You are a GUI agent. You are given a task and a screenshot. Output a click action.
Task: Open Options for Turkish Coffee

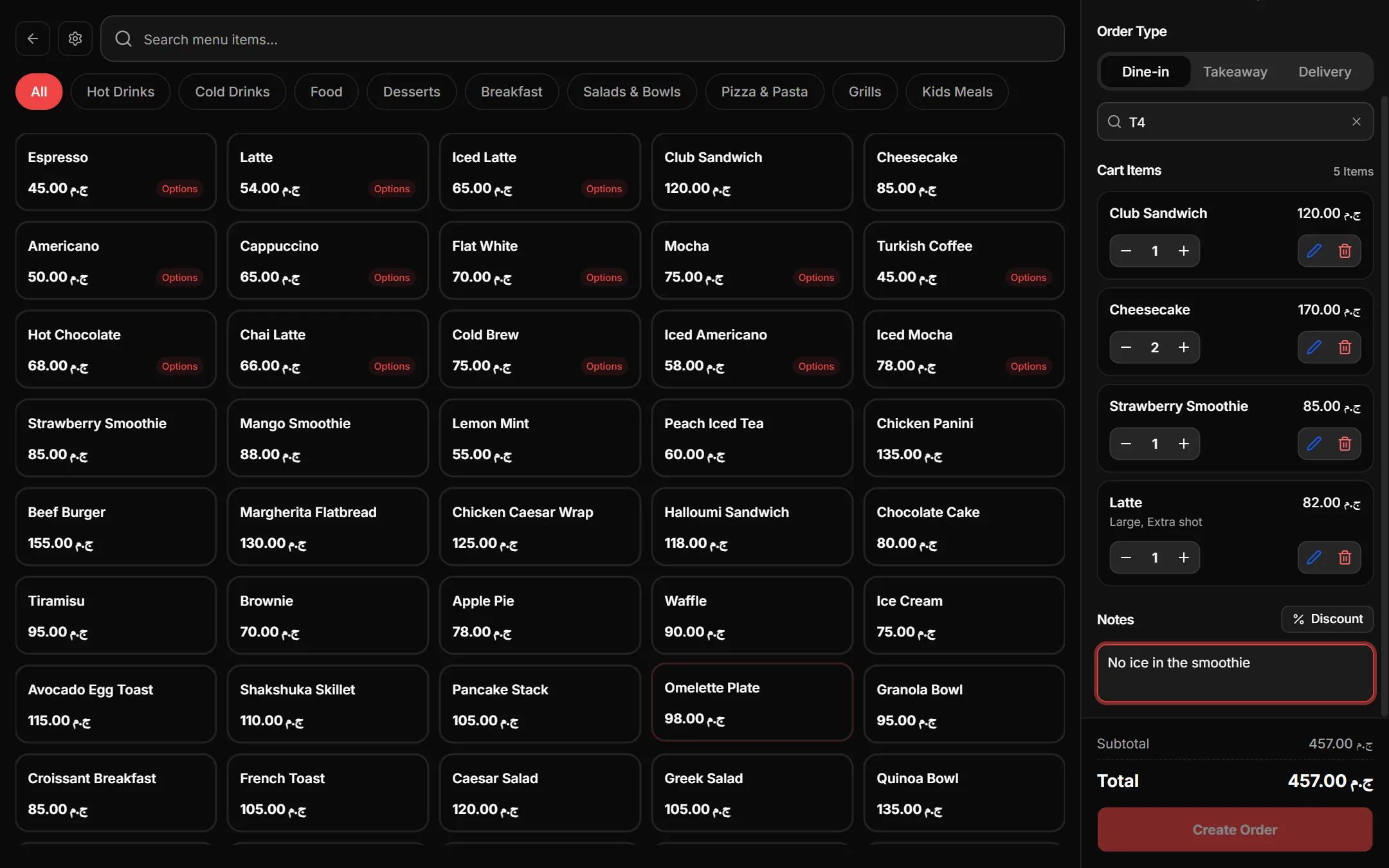(1028, 277)
